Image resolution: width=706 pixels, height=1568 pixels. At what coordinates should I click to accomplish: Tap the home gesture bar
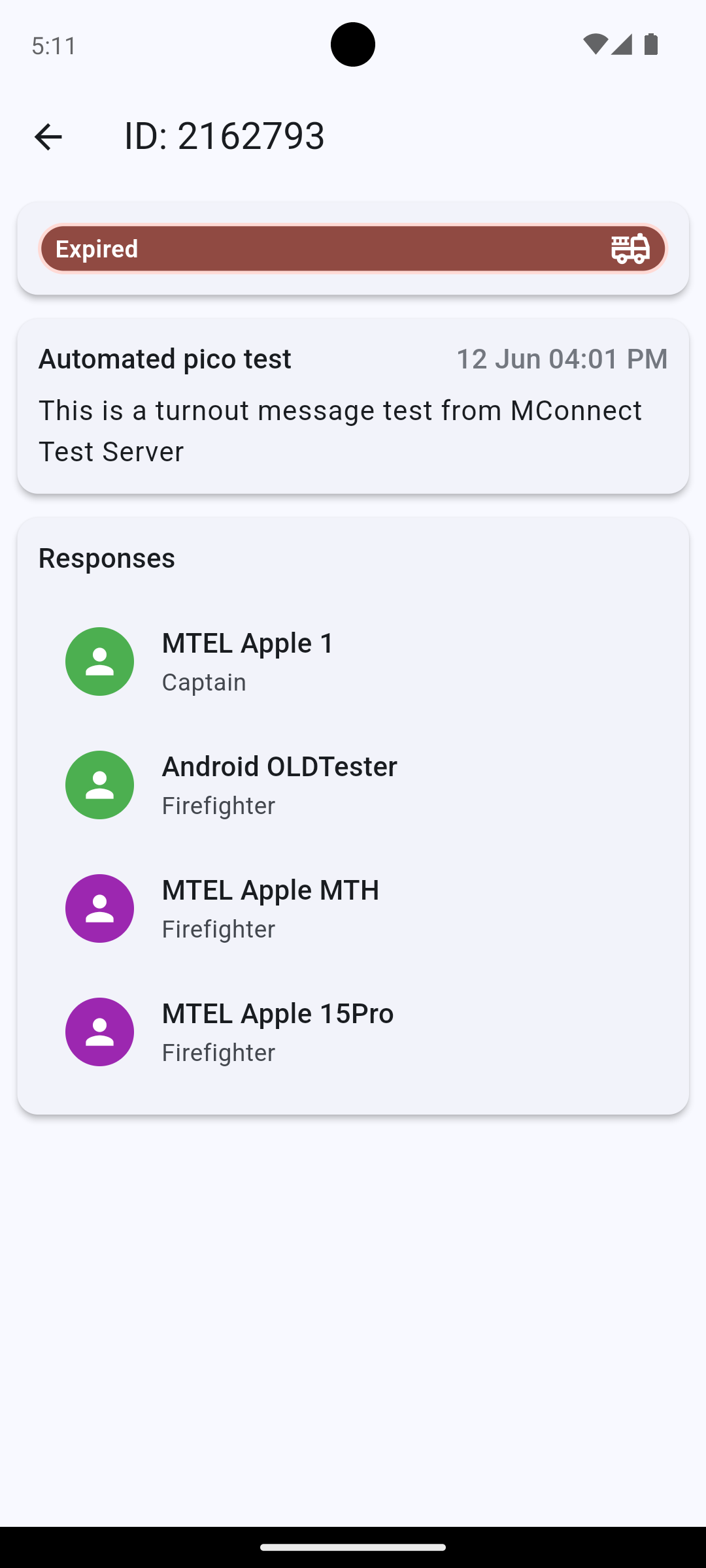[353, 1547]
